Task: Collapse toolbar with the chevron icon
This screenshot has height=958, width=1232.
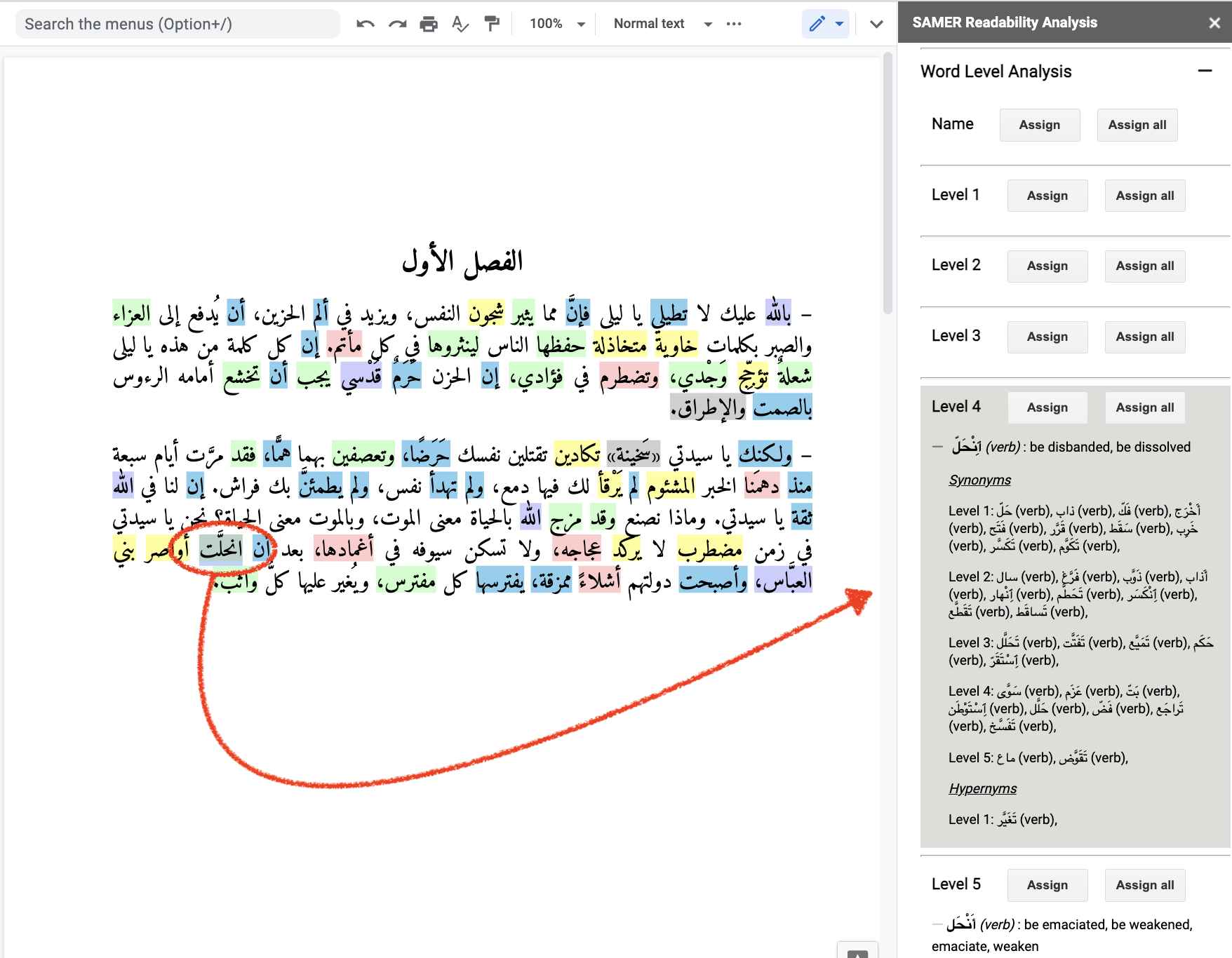Action: tap(876, 24)
